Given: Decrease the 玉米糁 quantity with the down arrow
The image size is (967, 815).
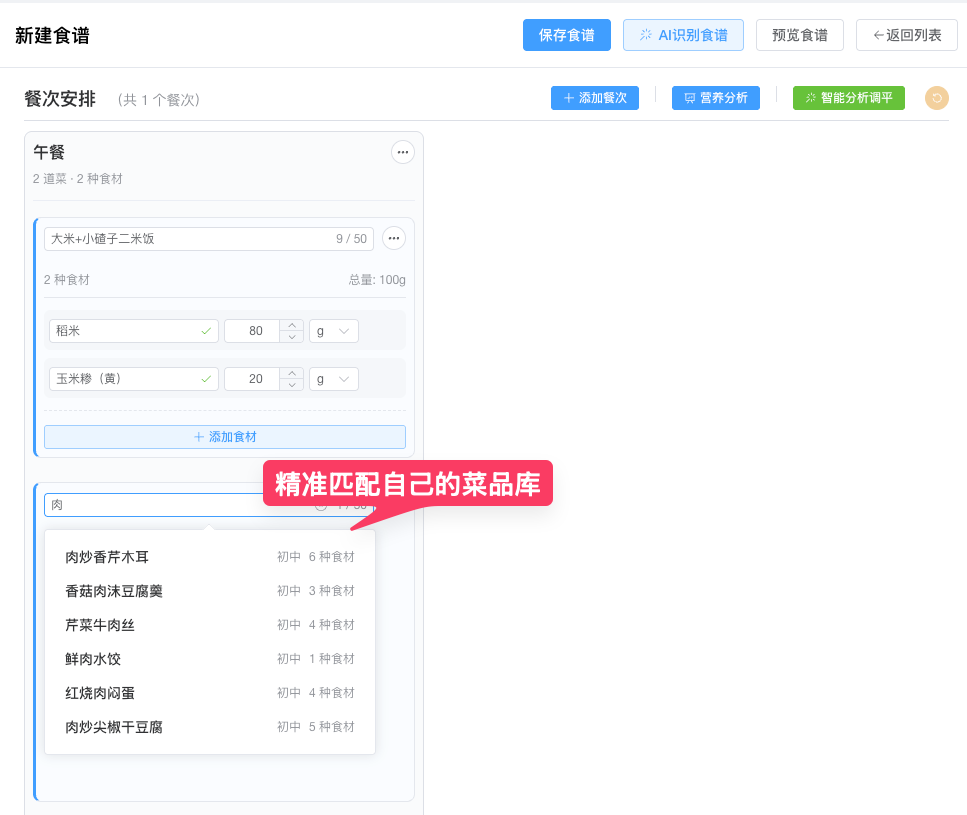Looking at the screenshot, I should tap(291, 385).
